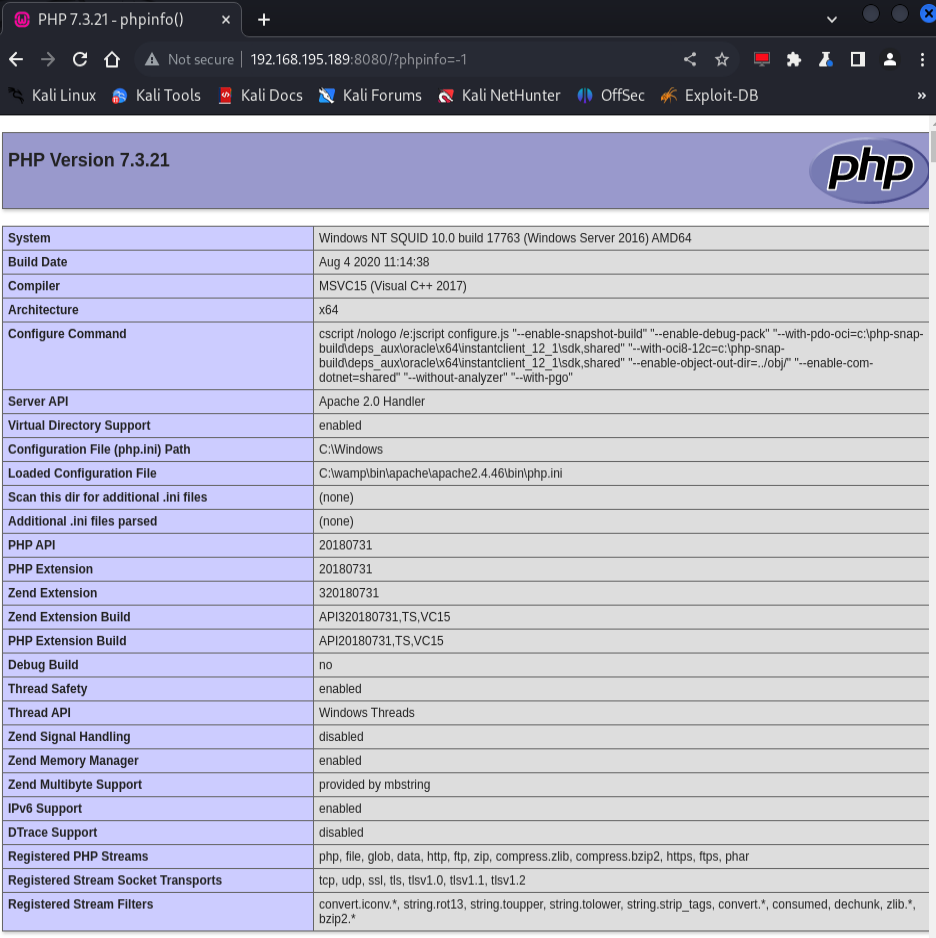The width and height of the screenshot is (936, 938).
Task: Open the OffSec bookmark
Action: pyautogui.click(x=610, y=96)
